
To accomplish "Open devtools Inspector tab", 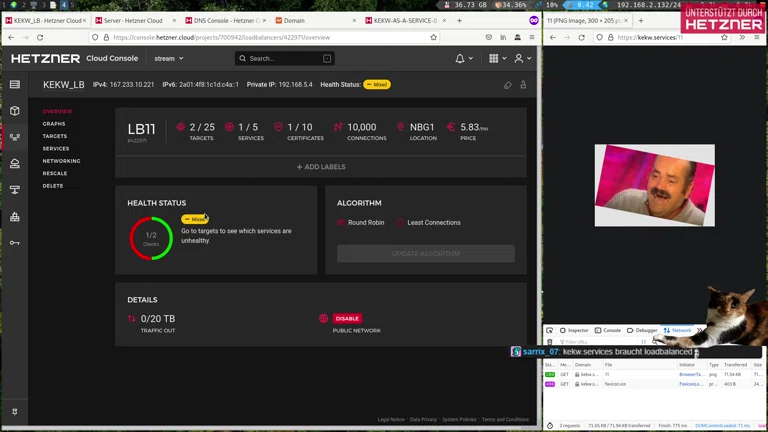I will click(574, 330).
